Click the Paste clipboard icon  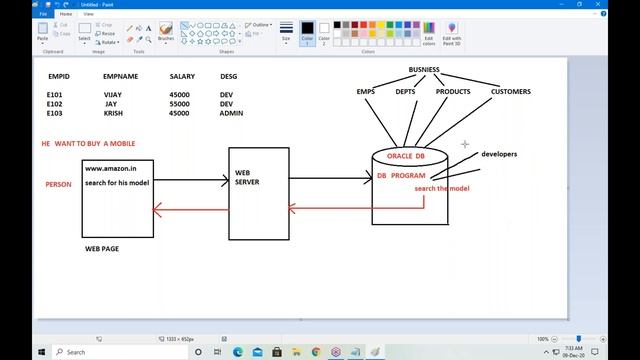[x=42, y=29]
